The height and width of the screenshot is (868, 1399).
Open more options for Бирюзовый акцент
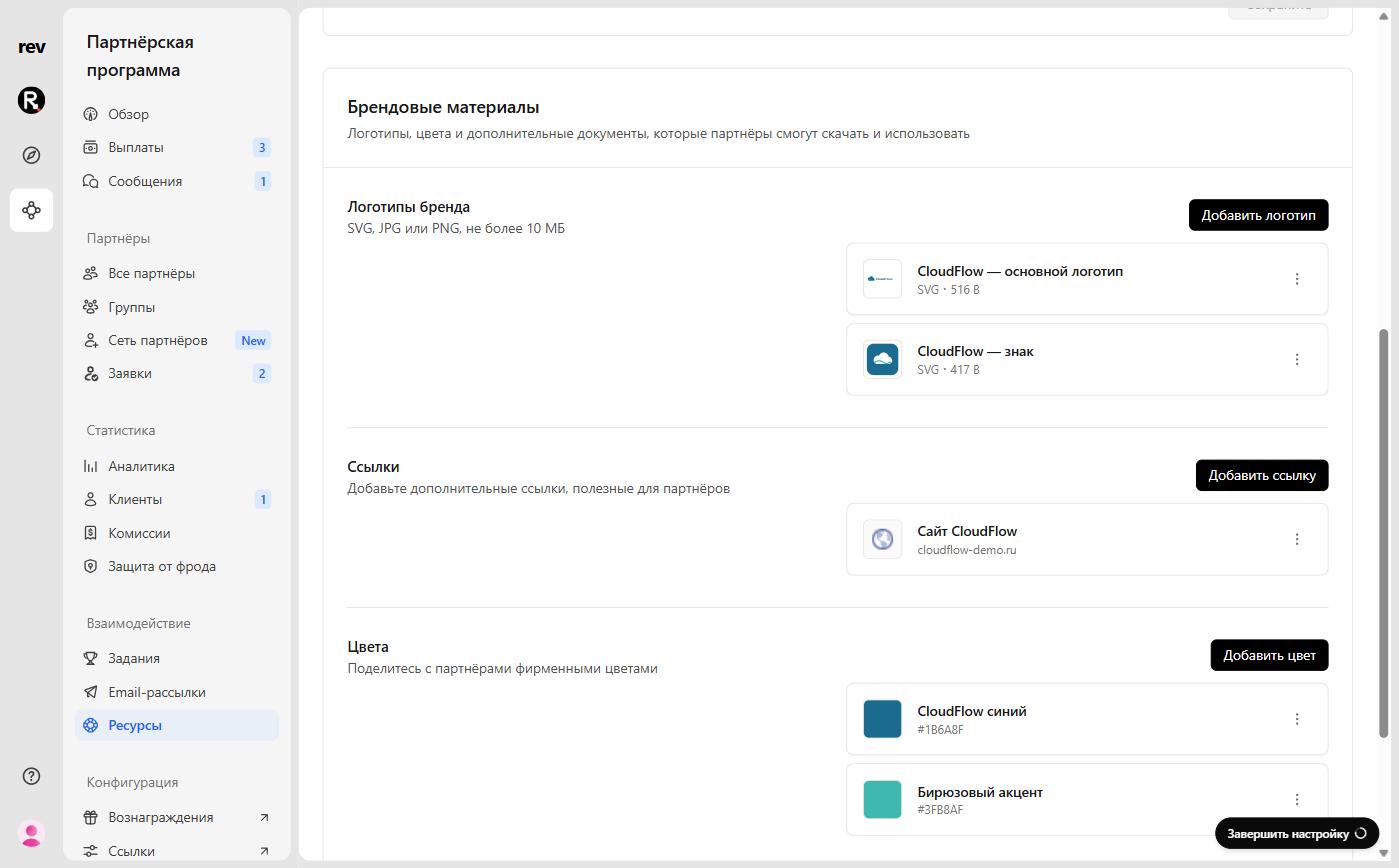point(1297,799)
